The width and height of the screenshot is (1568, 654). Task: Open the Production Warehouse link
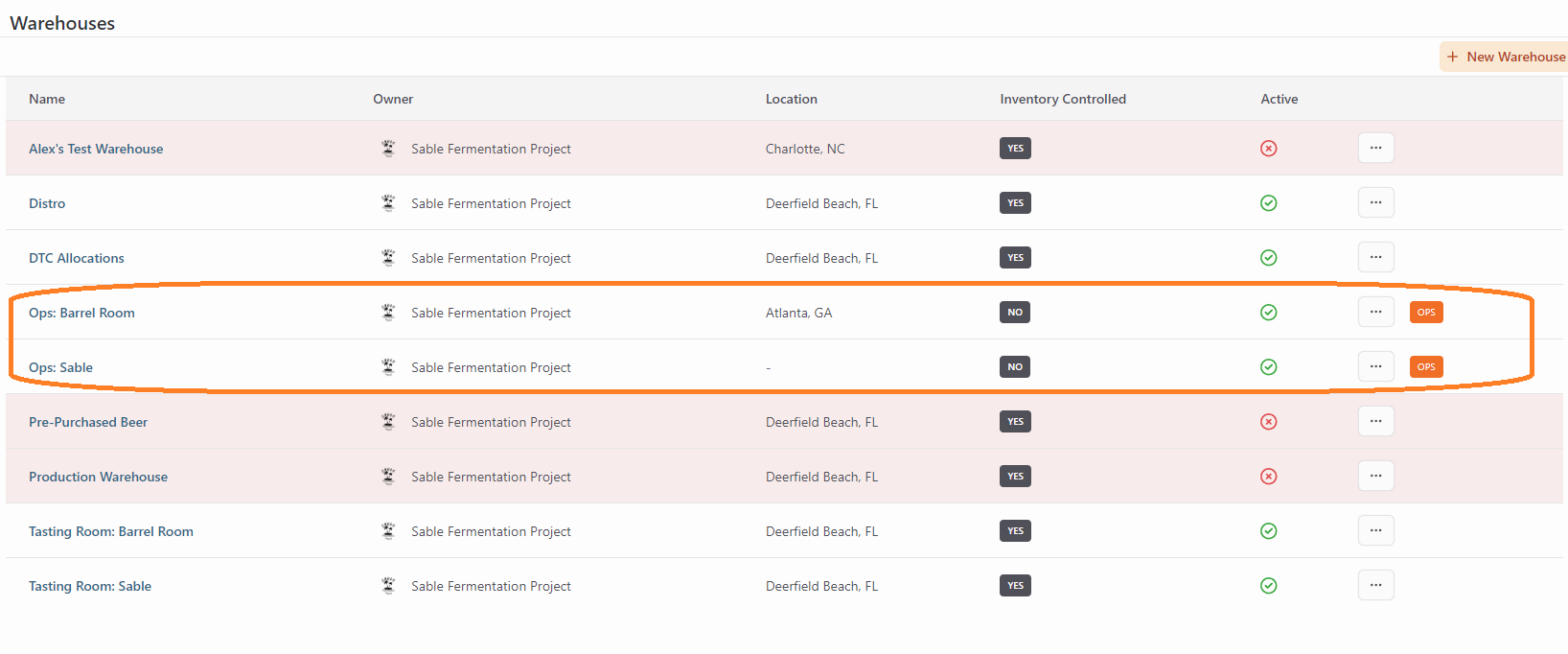pyautogui.click(x=98, y=477)
